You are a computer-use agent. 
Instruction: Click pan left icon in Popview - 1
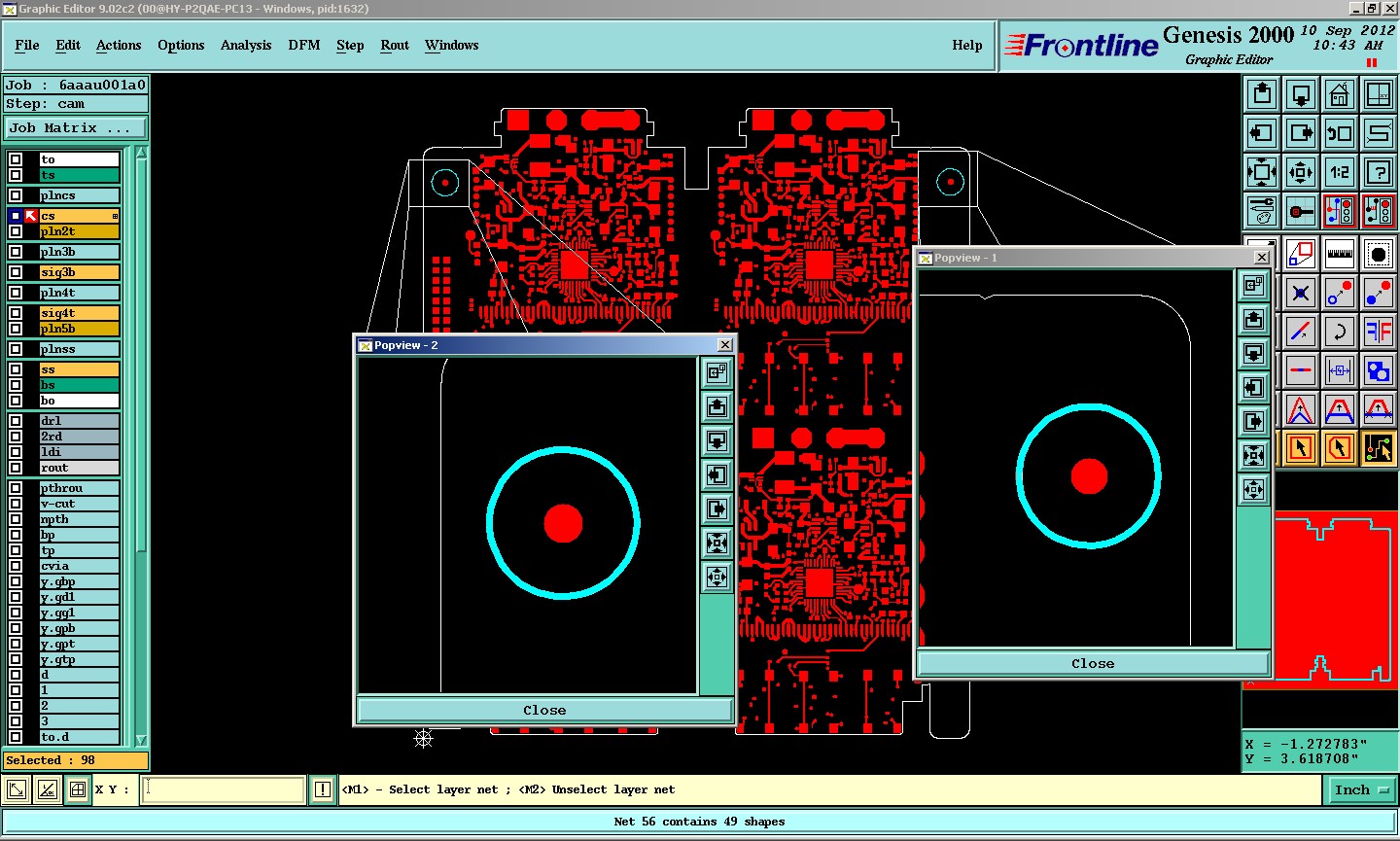pos(1254,387)
